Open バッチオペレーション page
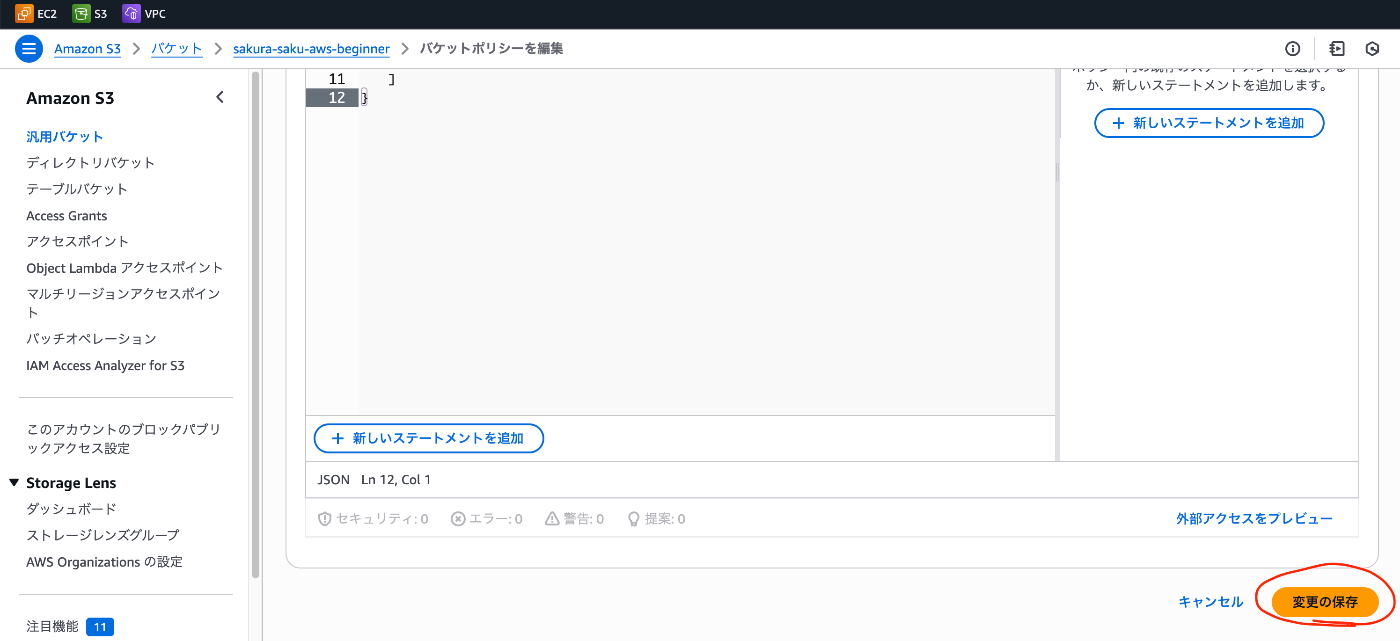 pos(91,338)
